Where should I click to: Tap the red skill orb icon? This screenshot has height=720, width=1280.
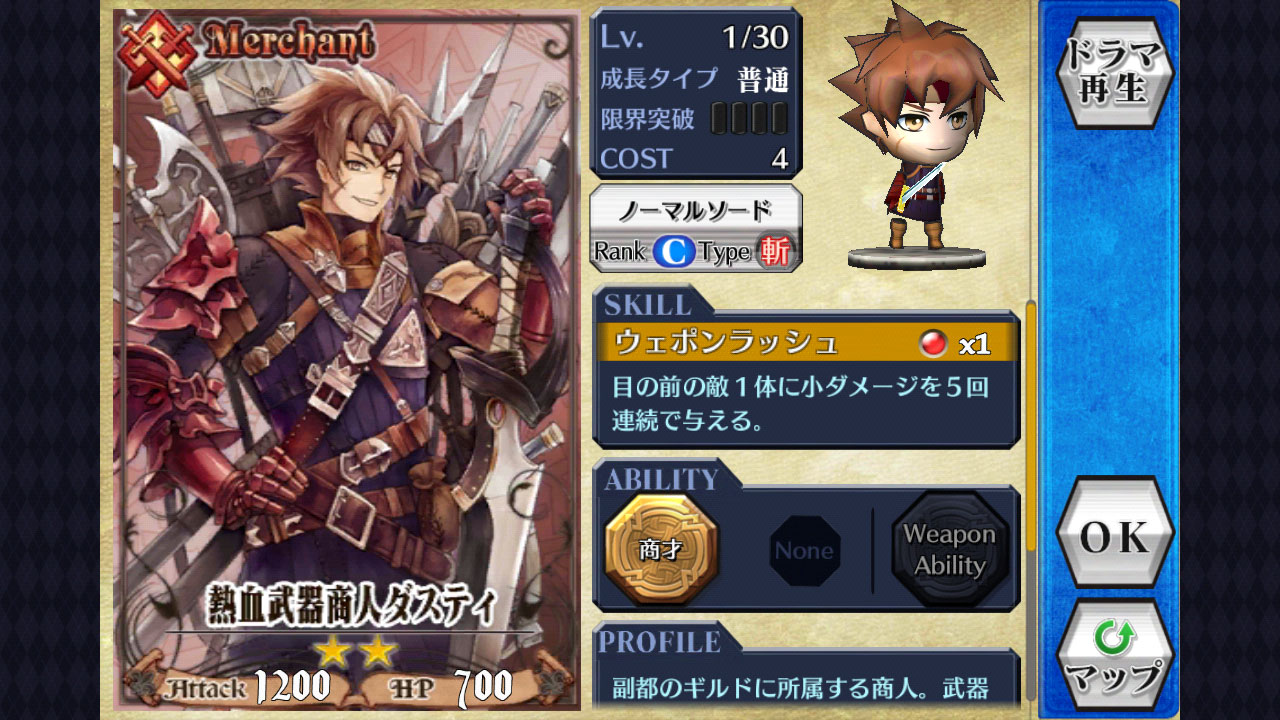click(933, 344)
